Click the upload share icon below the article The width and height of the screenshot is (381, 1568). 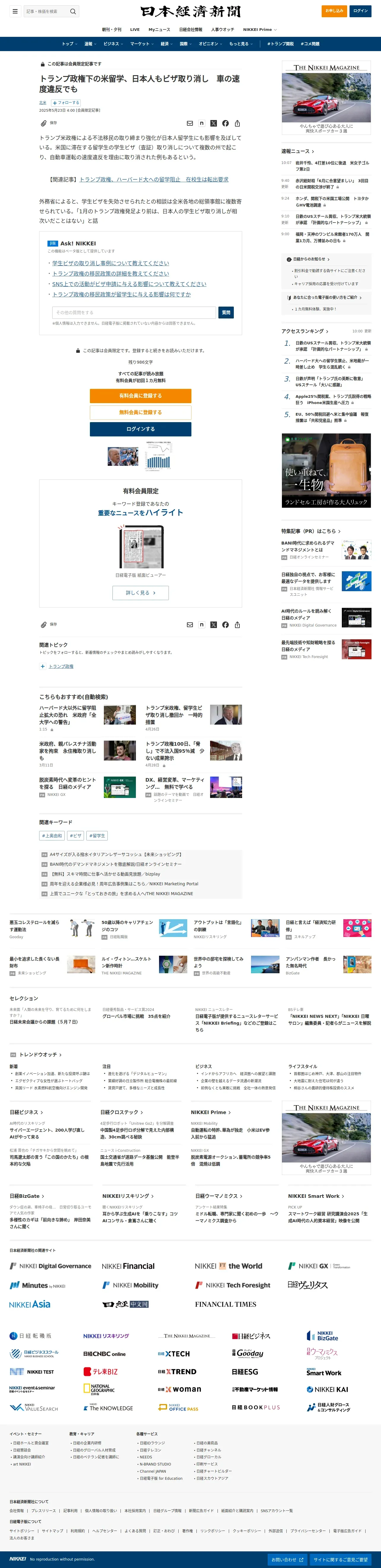237,624
